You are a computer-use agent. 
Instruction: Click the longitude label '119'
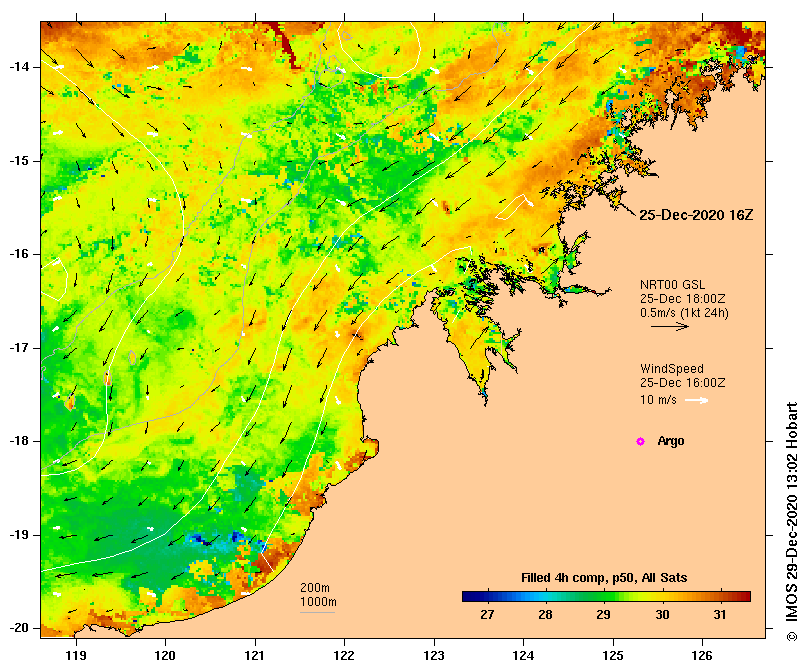point(76,655)
